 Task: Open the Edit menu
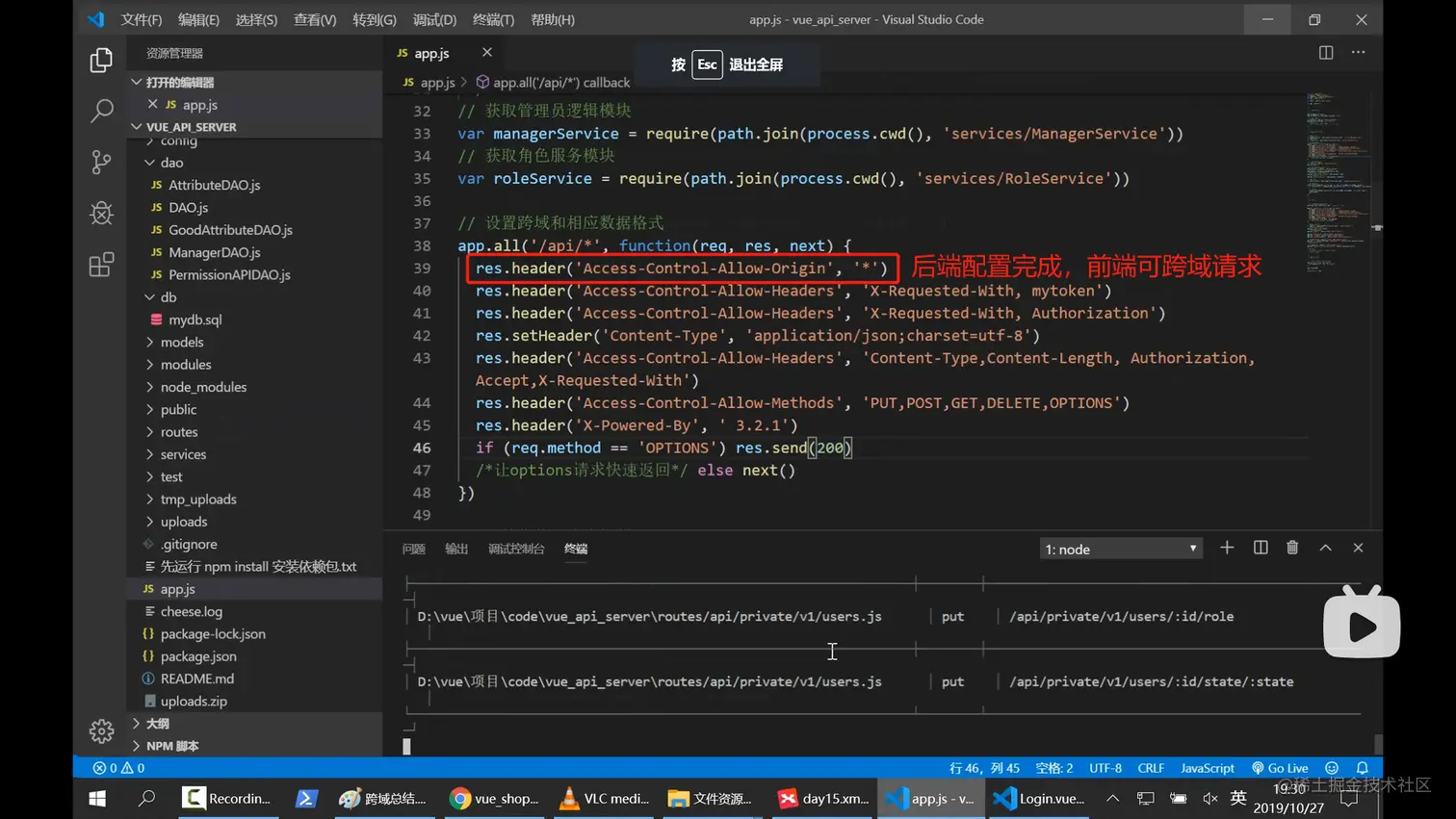[x=198, y=19]
